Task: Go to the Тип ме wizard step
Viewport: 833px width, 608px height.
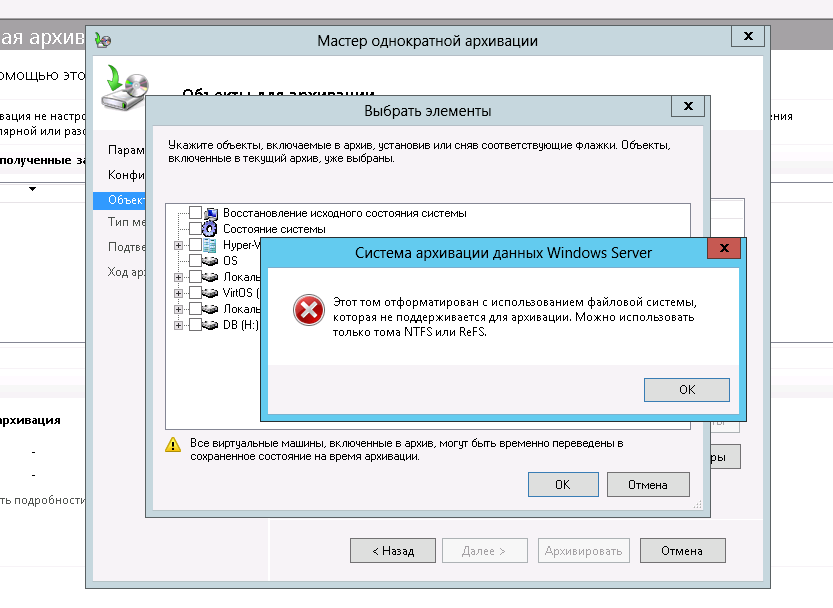Action: tap(126, 222)
